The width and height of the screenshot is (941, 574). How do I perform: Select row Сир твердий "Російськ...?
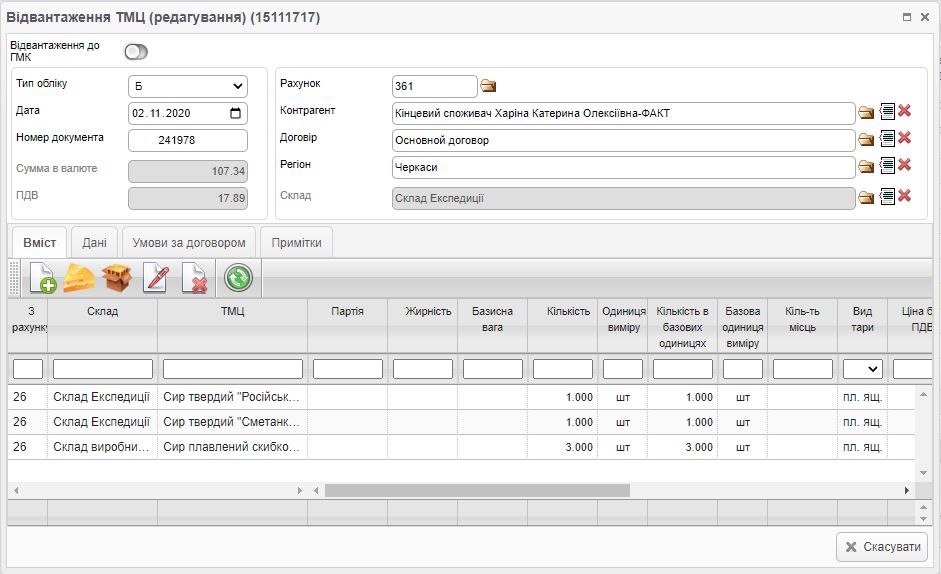pyautogui.click(x=461, y=397)
